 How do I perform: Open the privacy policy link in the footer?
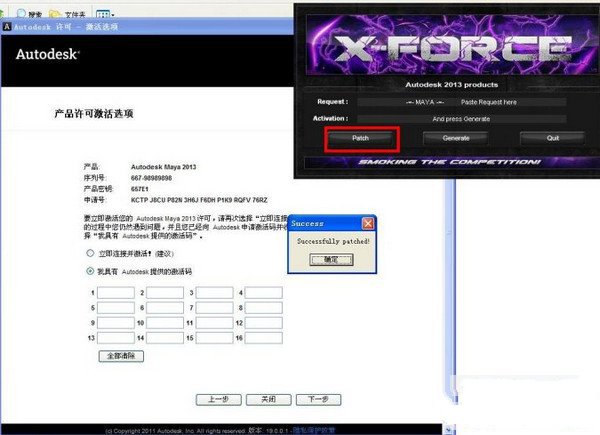pos(314,430)
